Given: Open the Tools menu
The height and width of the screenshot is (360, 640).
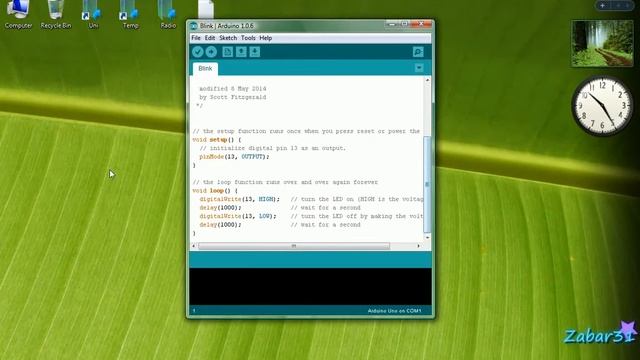Looking at the screenshot, I should point(248,38).
